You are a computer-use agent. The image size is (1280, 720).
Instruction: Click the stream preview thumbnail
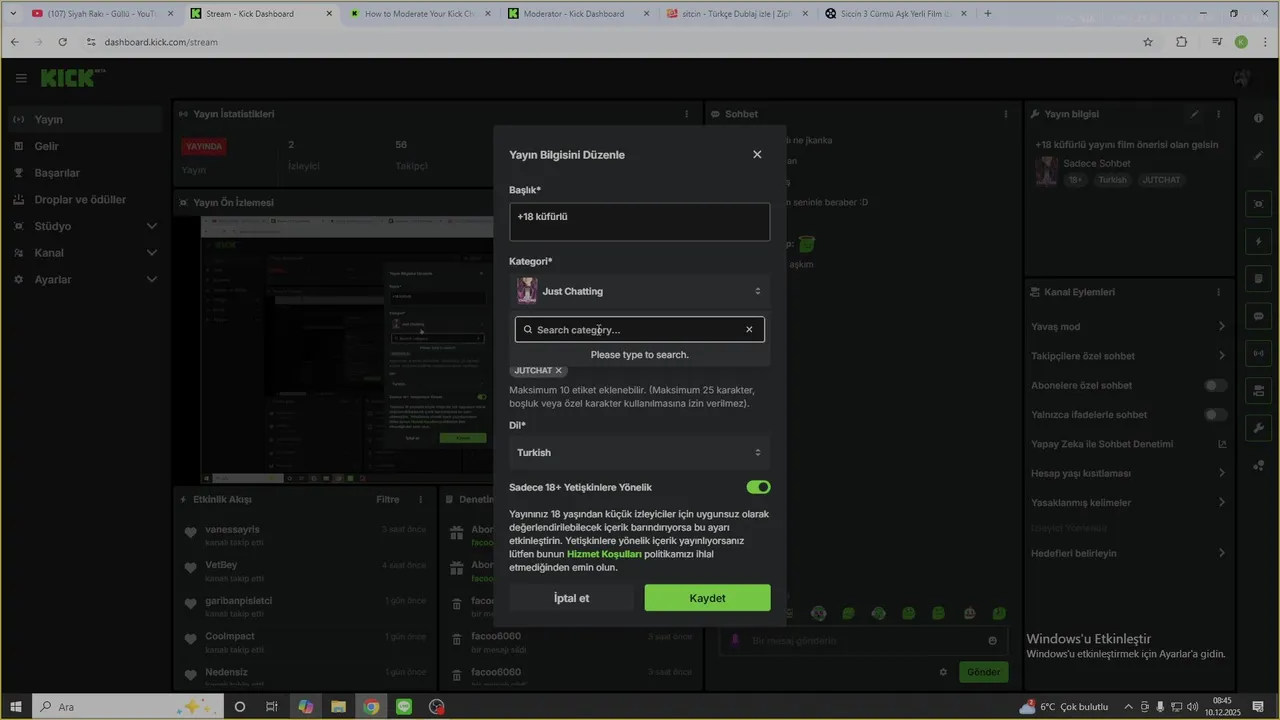pyautogui.click(x=345, y=350)
